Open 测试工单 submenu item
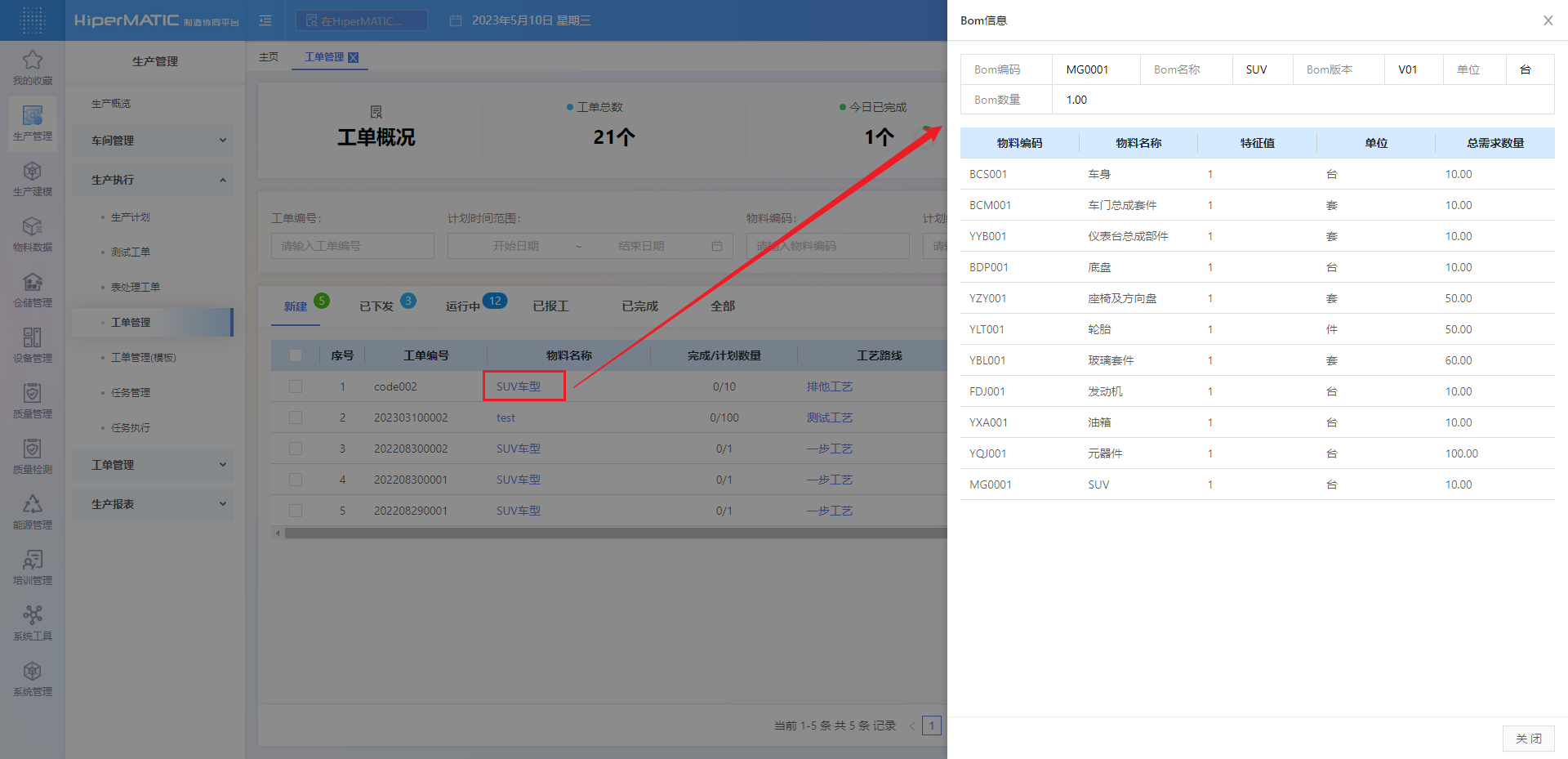The width and height of the screenshot is (1568, 759). (131, 252)
